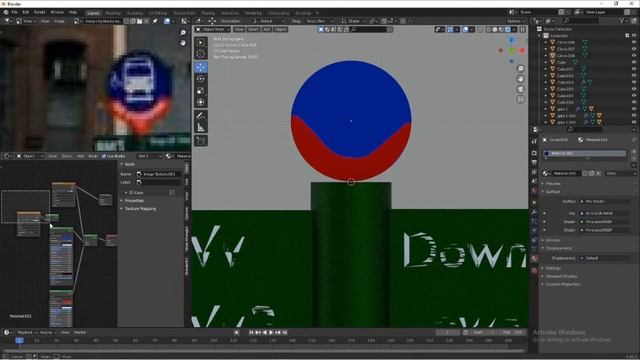Toggle visibility of gate 1 in outliner
The image size is (640, 360).
(x=634, y=109)
